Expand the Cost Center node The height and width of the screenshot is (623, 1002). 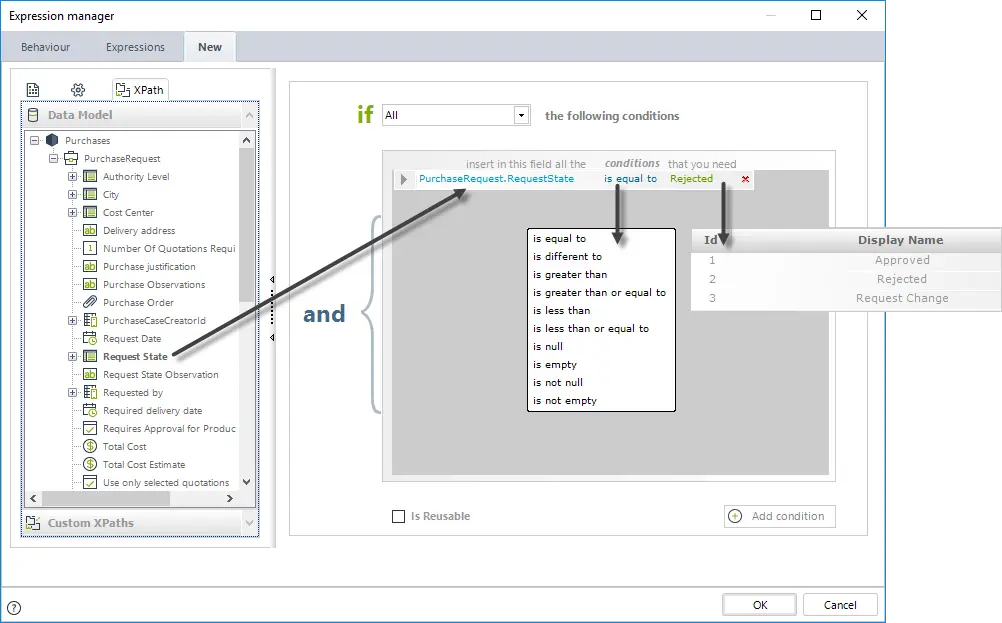(72, 212)
